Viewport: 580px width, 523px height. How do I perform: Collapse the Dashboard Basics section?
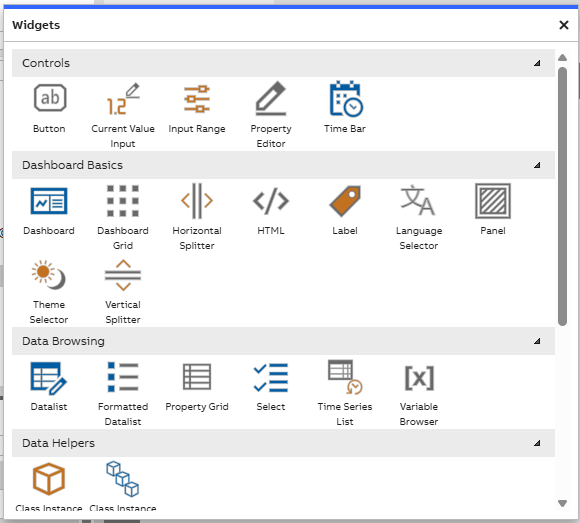[x=537, y=165]
